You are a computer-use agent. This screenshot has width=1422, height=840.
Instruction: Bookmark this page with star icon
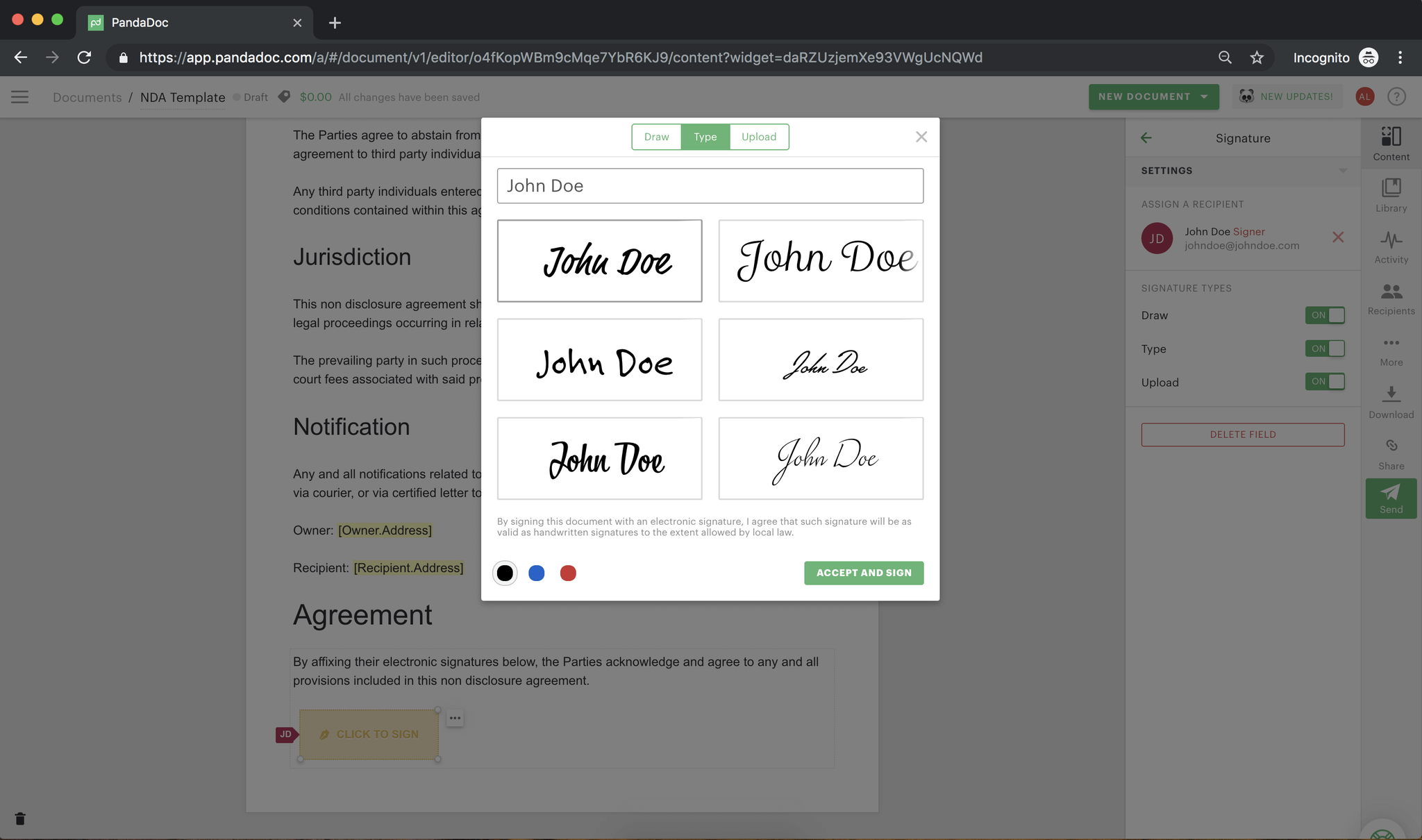point(1257,58)
